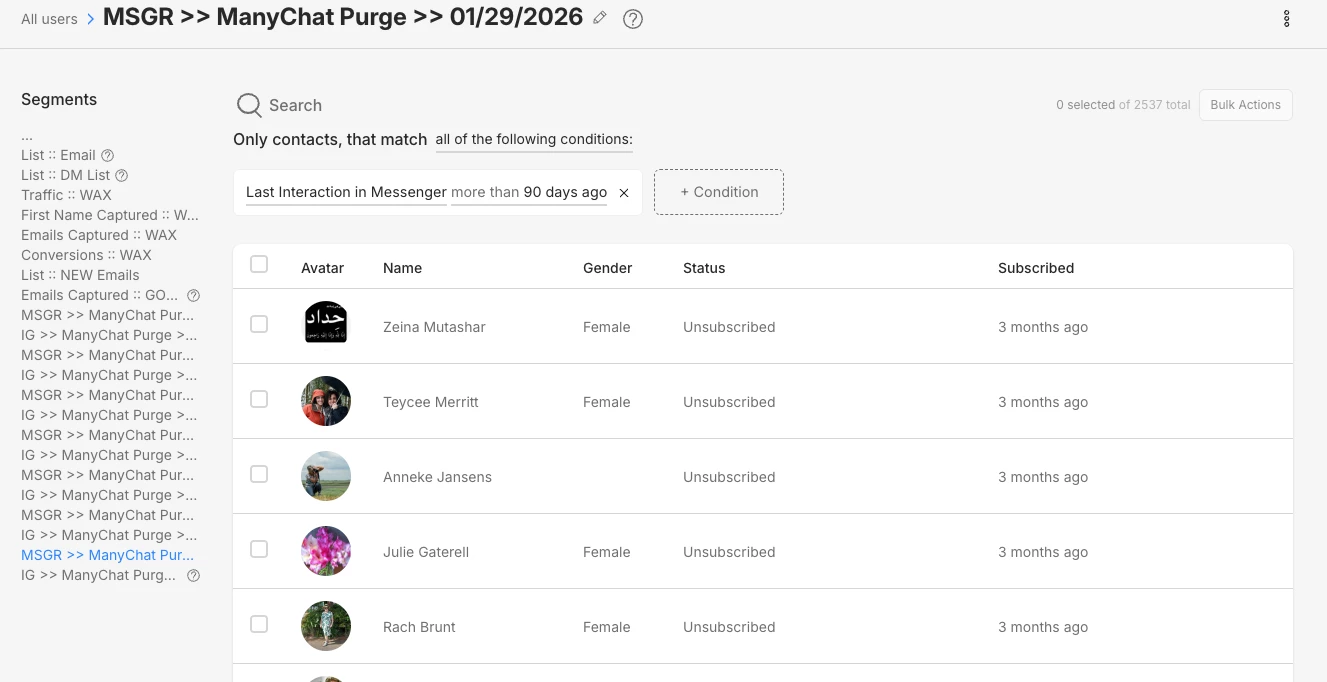Click help icon beside Emails Captured :: GO segment

pos(194,295)
